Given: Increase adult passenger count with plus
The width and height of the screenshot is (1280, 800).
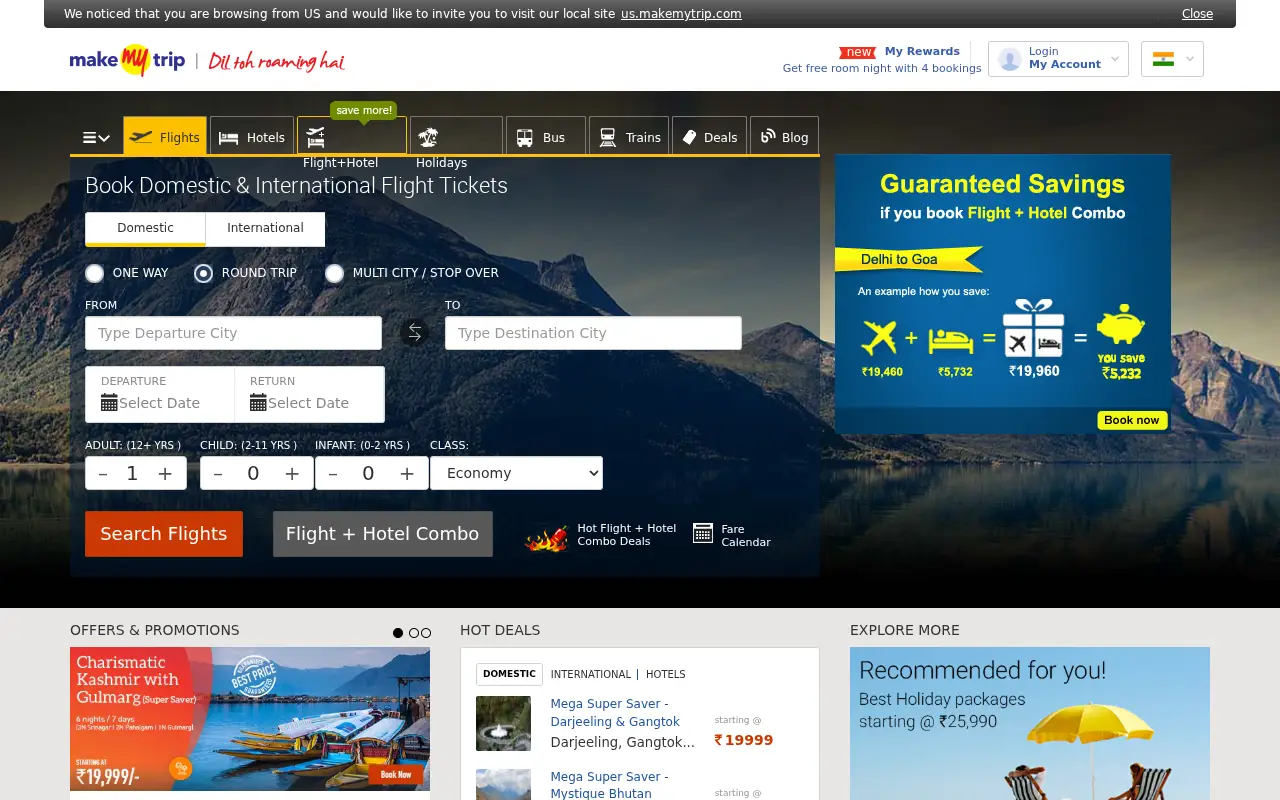Looking at the screenshot, I should coord(165,474).
